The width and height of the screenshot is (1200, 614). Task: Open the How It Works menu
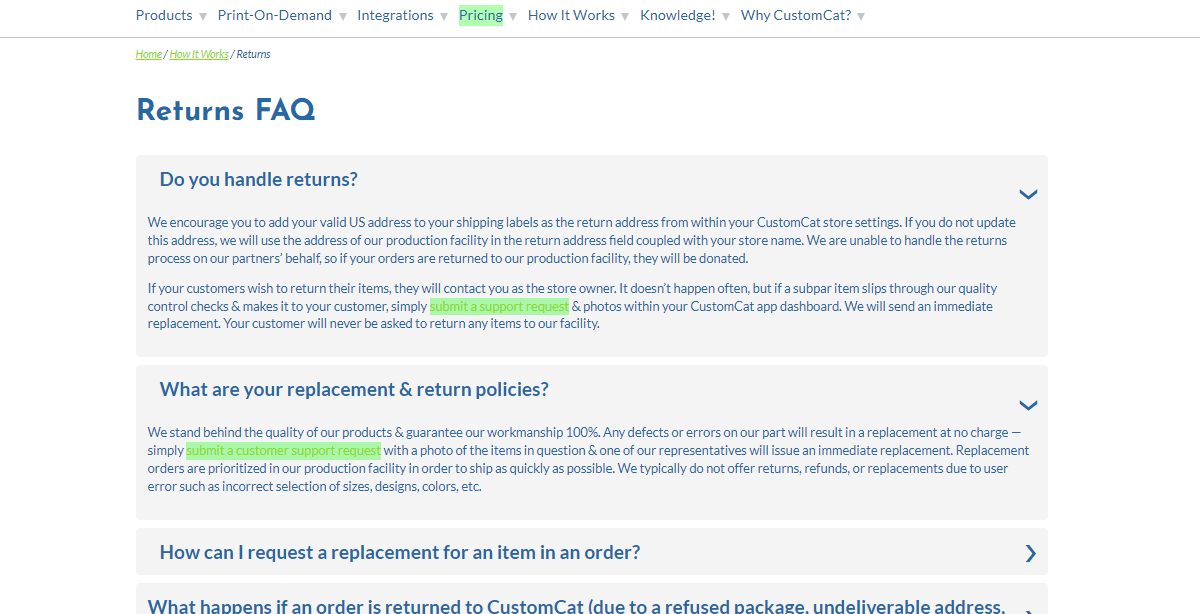pos(571,15)
